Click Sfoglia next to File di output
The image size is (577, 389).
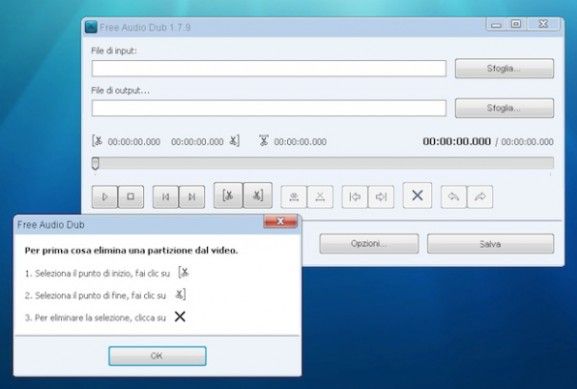505,108
